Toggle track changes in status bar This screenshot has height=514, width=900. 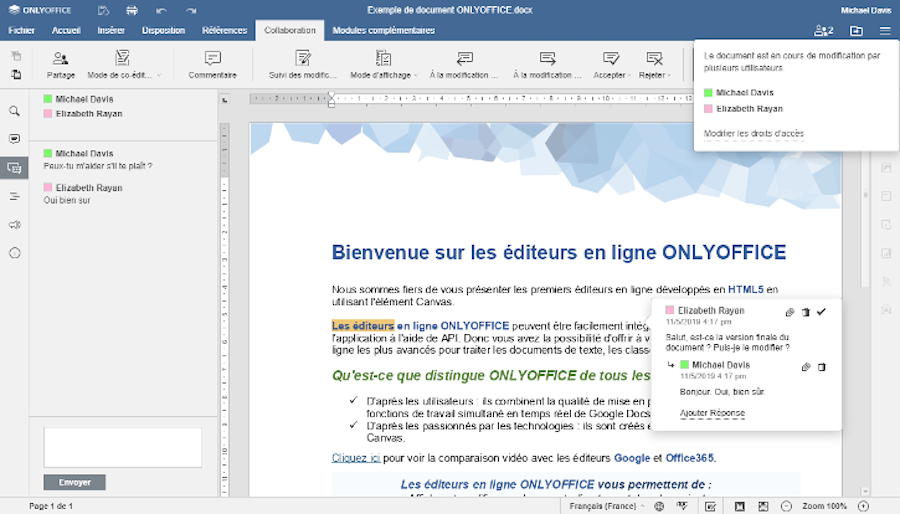(710, 506)
